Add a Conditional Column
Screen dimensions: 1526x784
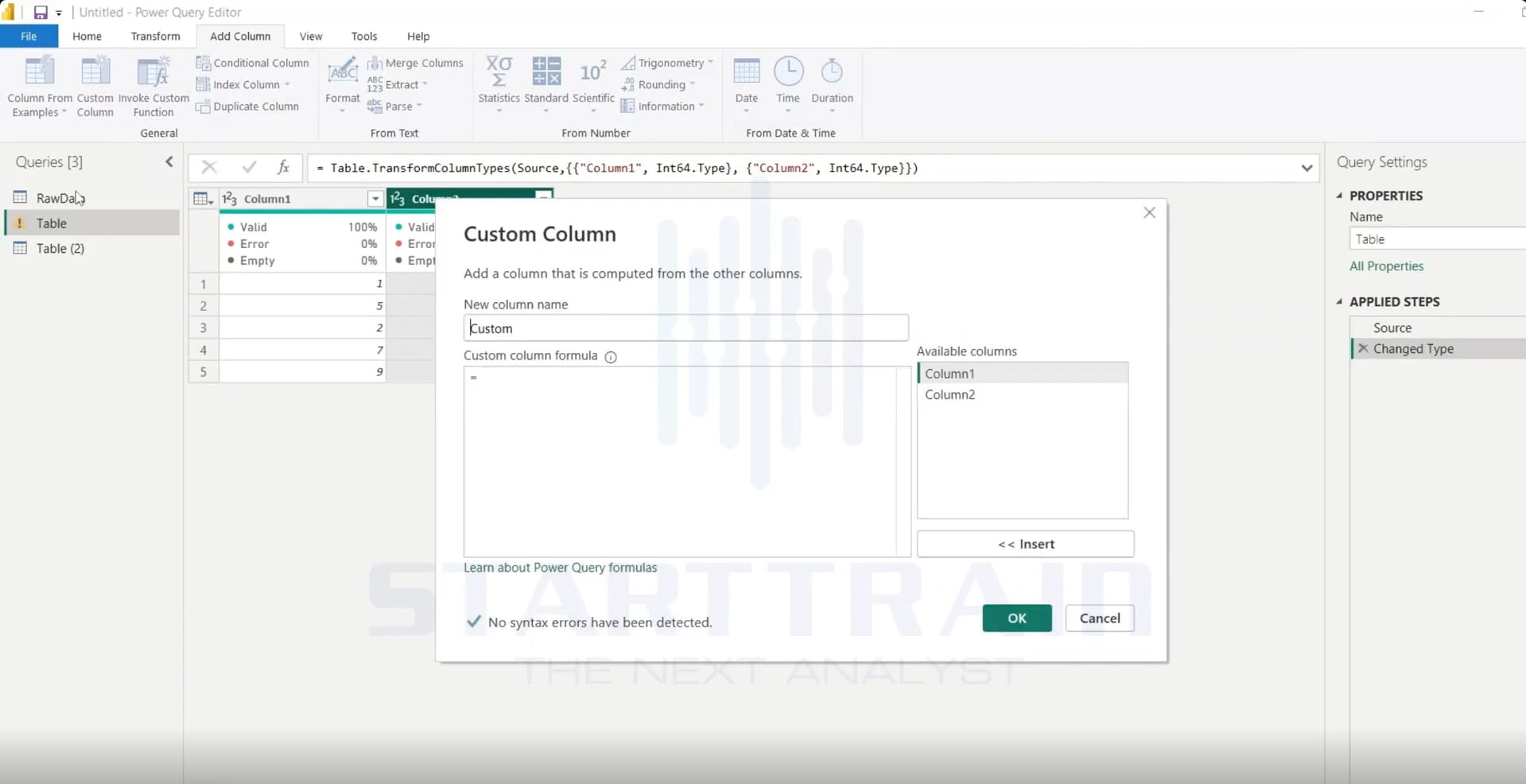[x=253, y=63]
